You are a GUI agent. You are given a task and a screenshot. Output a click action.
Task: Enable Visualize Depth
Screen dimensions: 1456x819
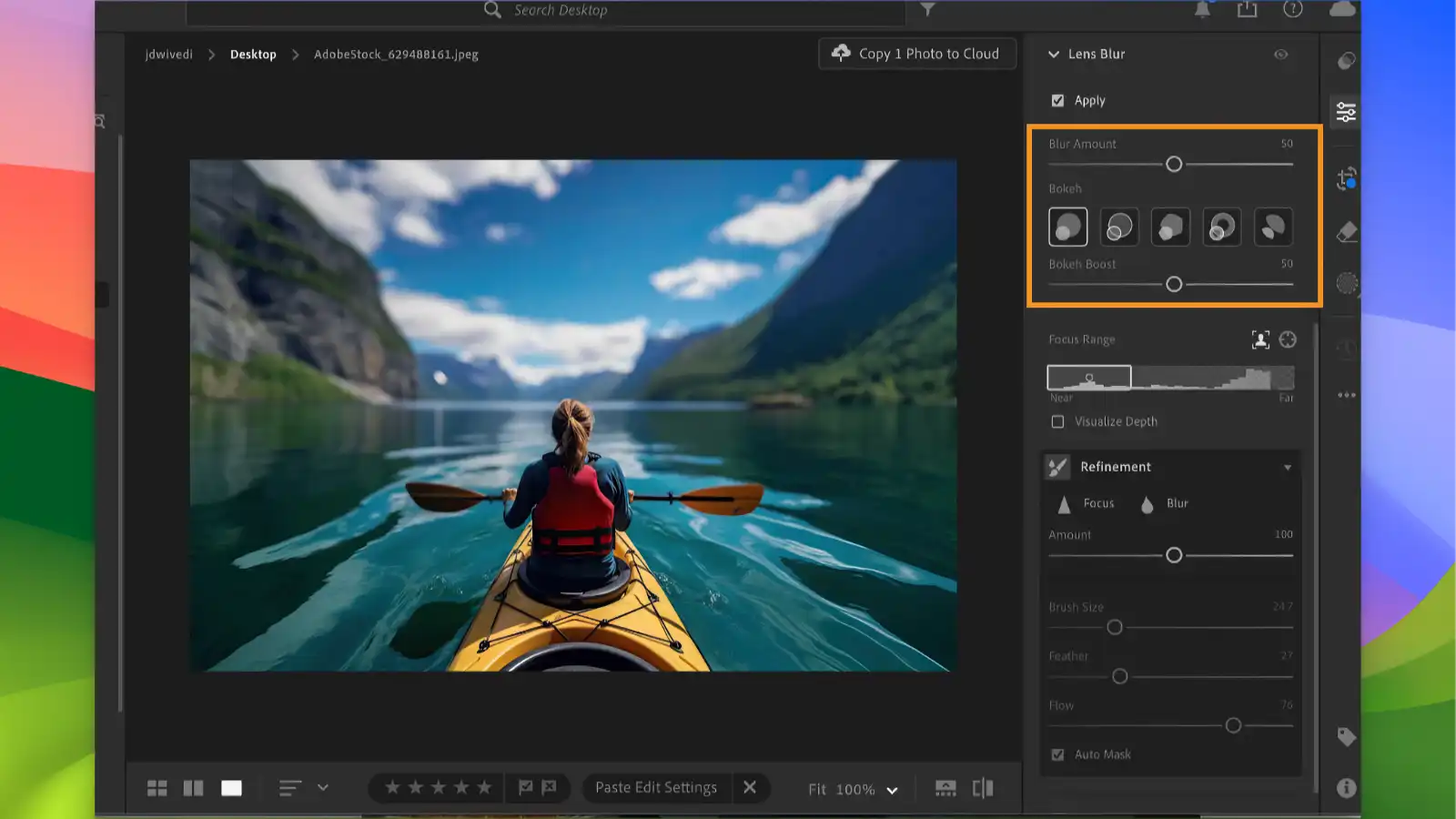pos(1057,421)
